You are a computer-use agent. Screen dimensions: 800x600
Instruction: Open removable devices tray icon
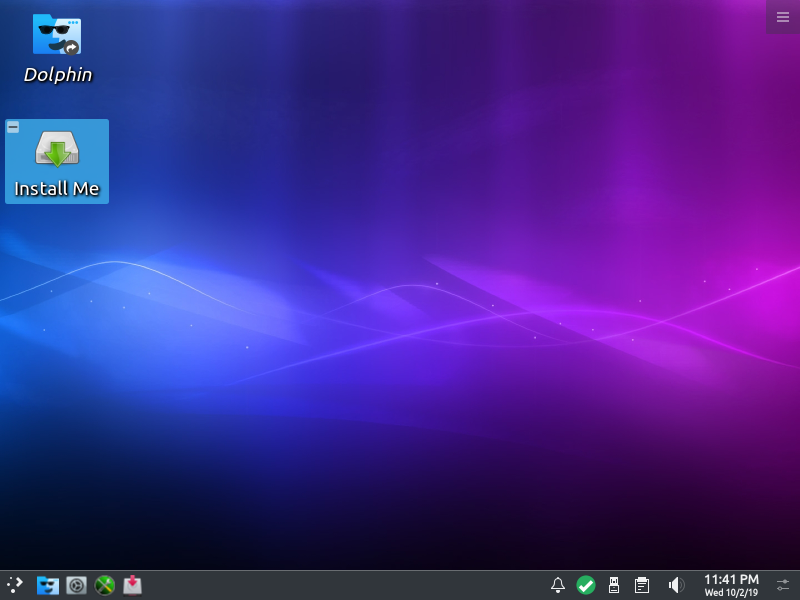click(614, 585)
